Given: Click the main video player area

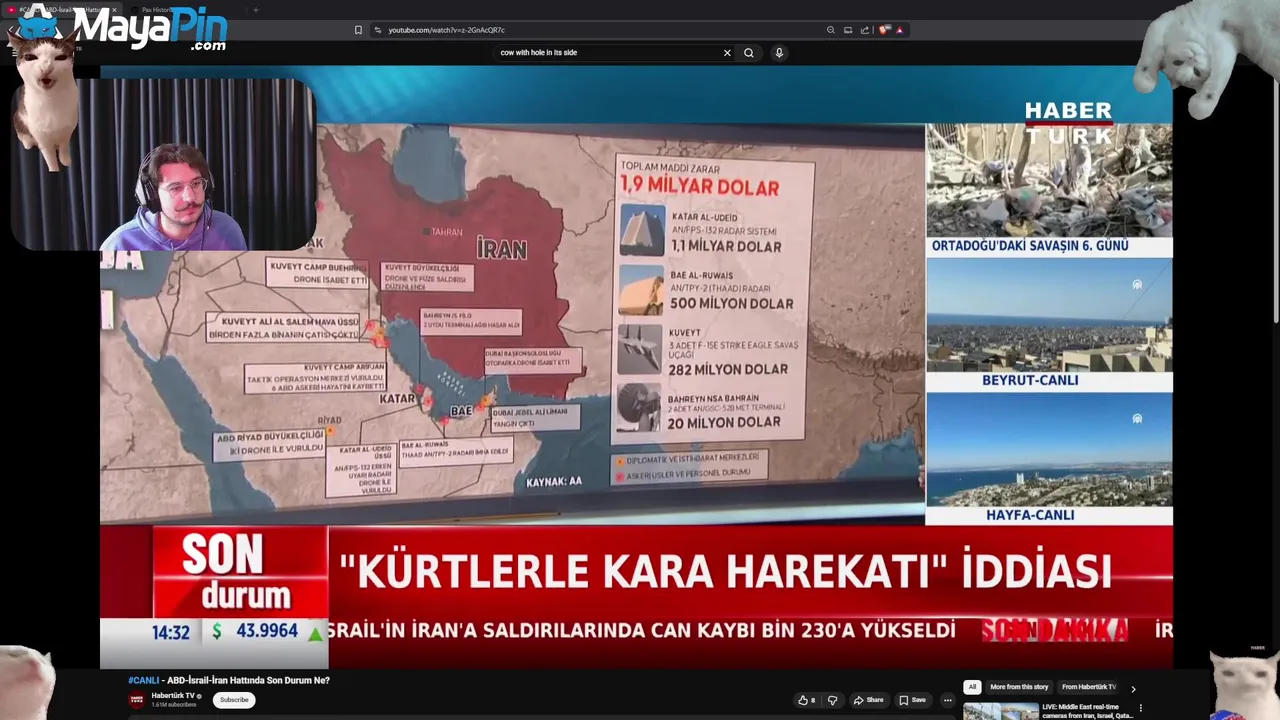Looking at the screenshot, I should [636, 366].
